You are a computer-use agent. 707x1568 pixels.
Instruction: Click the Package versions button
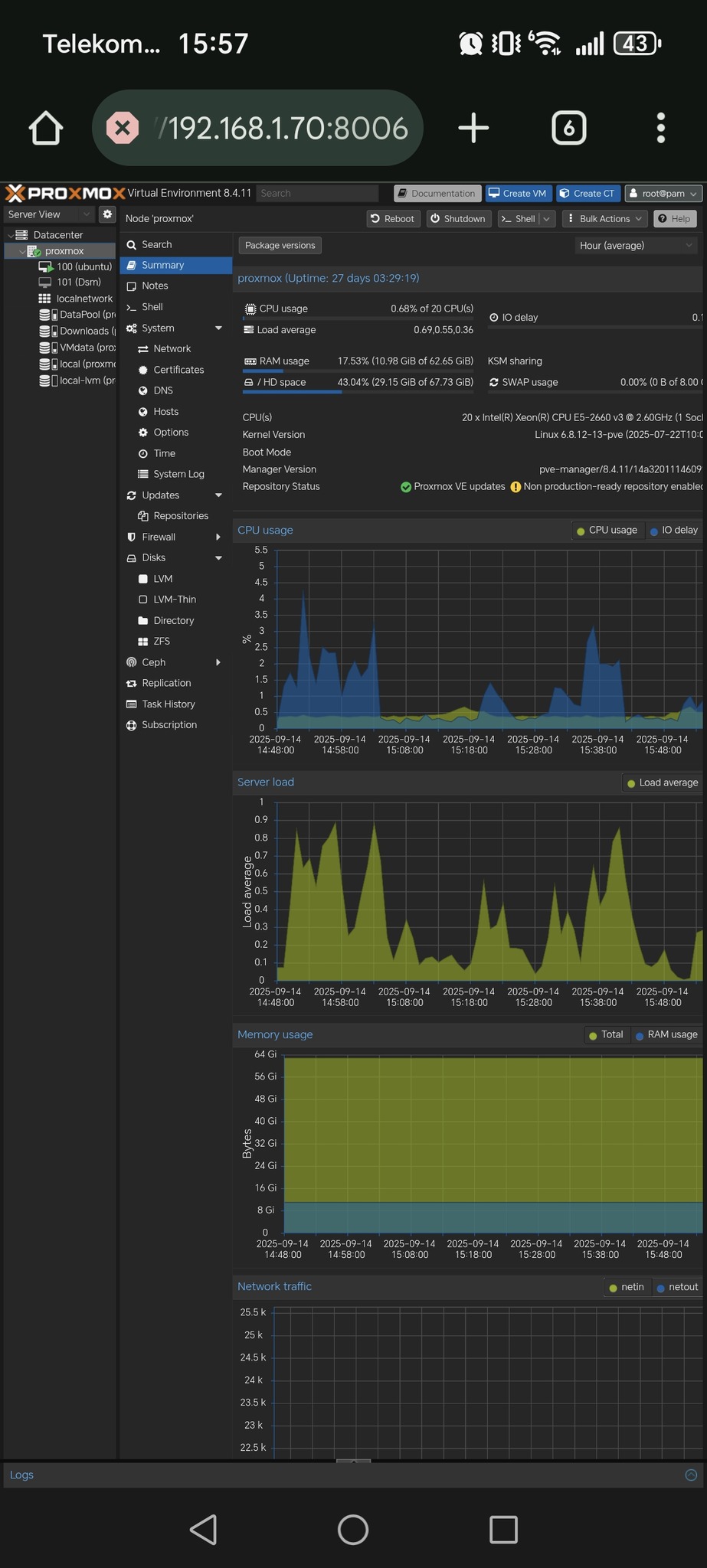point(280,245)
